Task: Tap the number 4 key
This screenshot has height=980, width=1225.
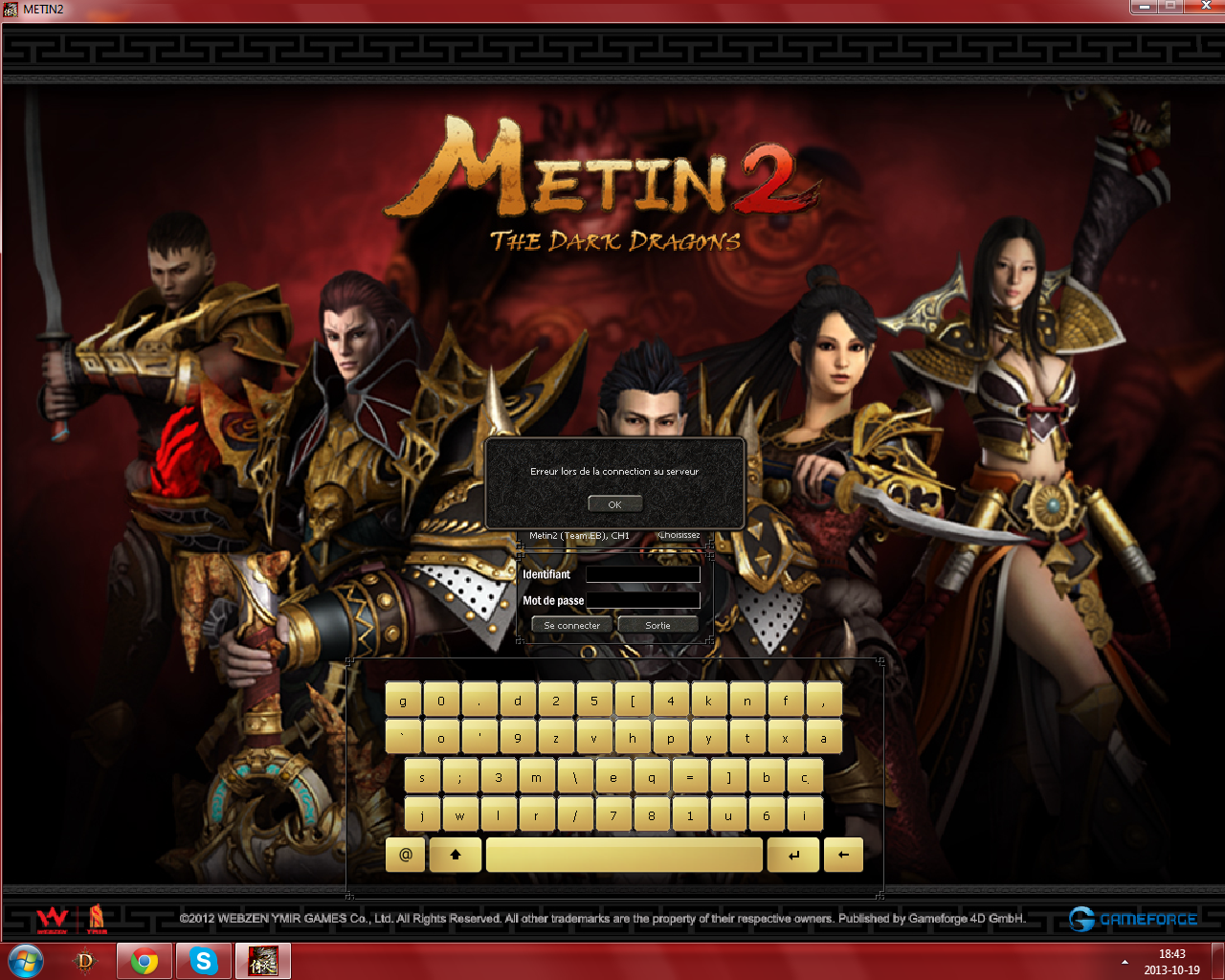Action: (671, 700)
